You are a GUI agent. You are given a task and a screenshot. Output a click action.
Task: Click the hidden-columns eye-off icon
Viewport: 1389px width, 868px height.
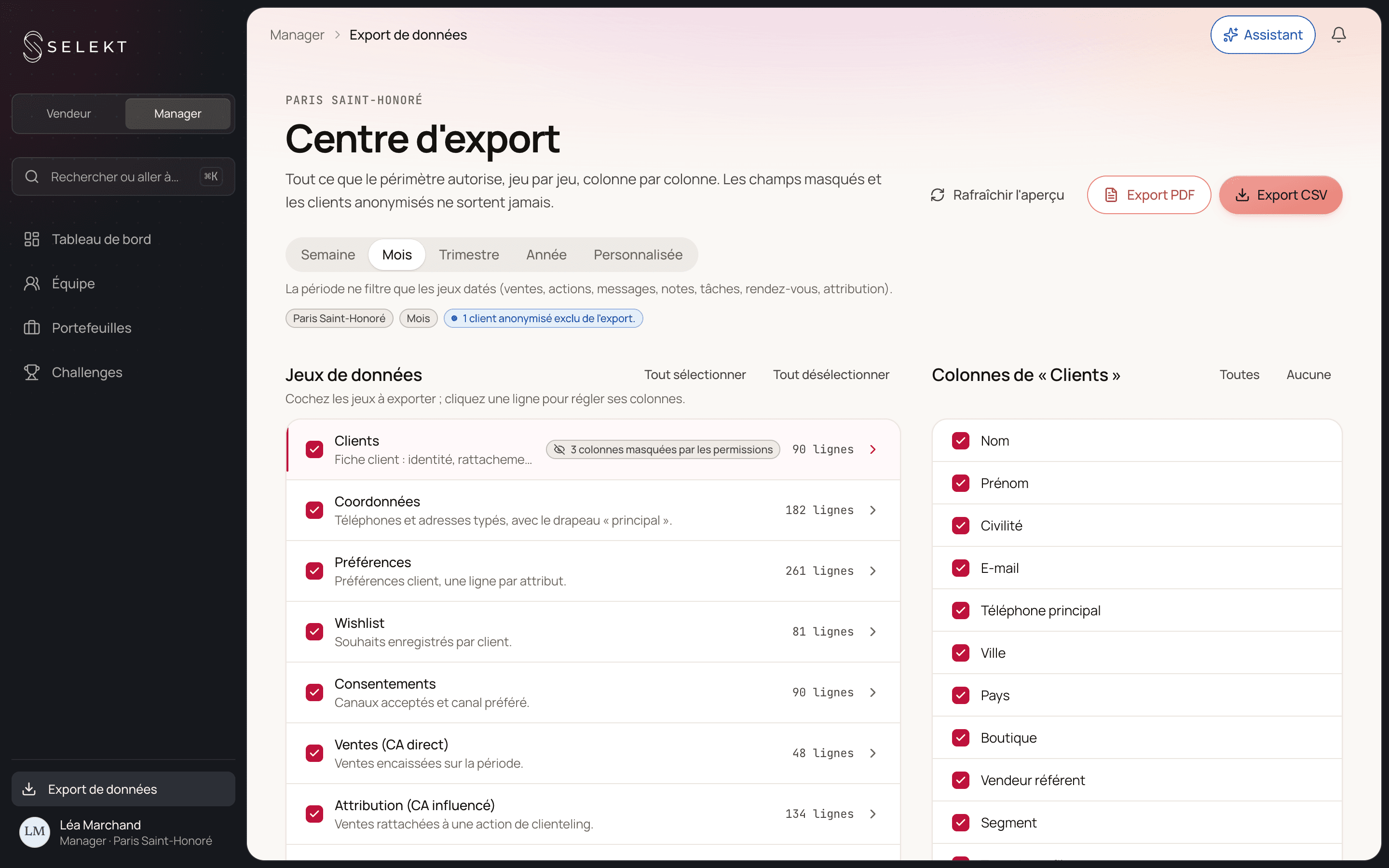coord(559,449)
